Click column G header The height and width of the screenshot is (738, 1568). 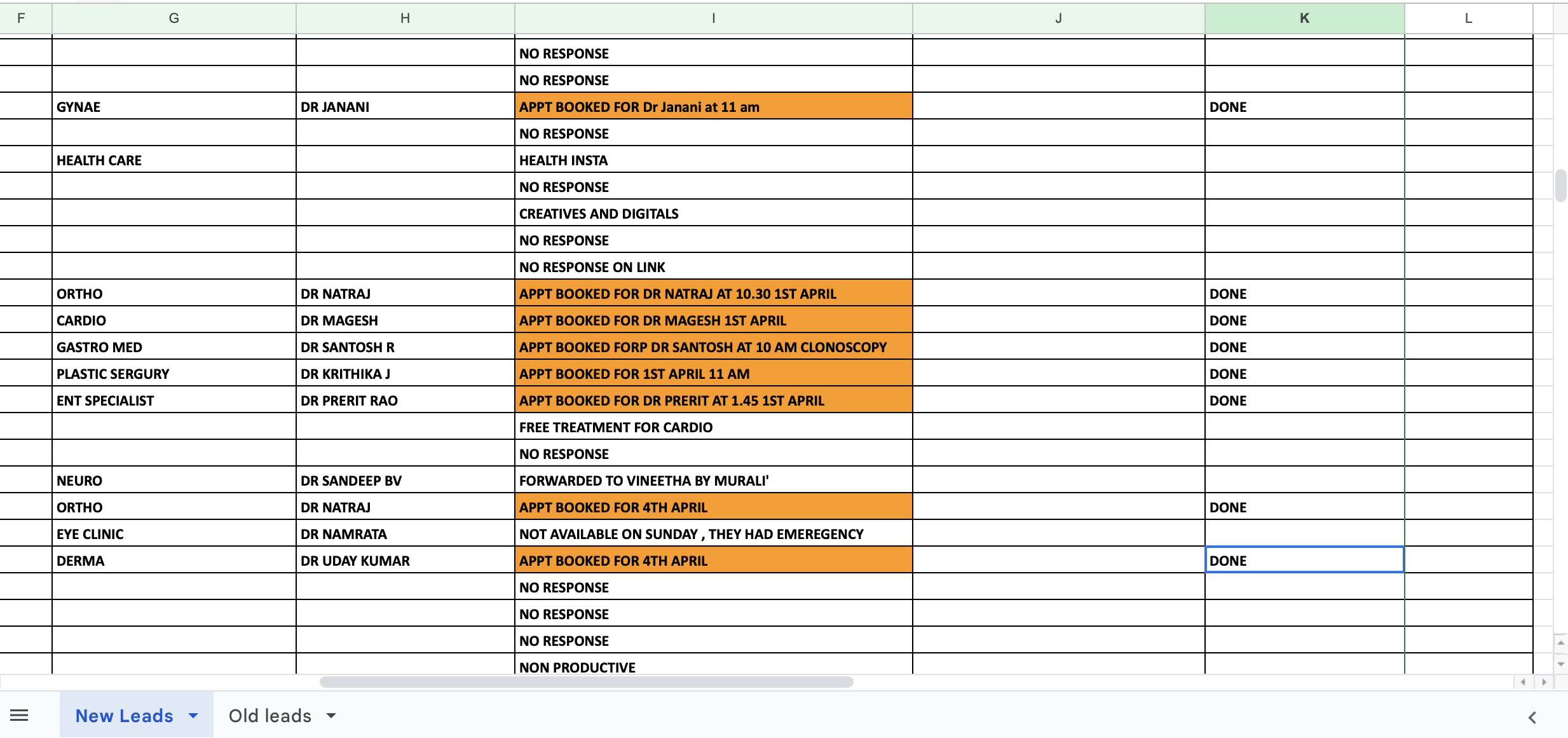[174, 18]
